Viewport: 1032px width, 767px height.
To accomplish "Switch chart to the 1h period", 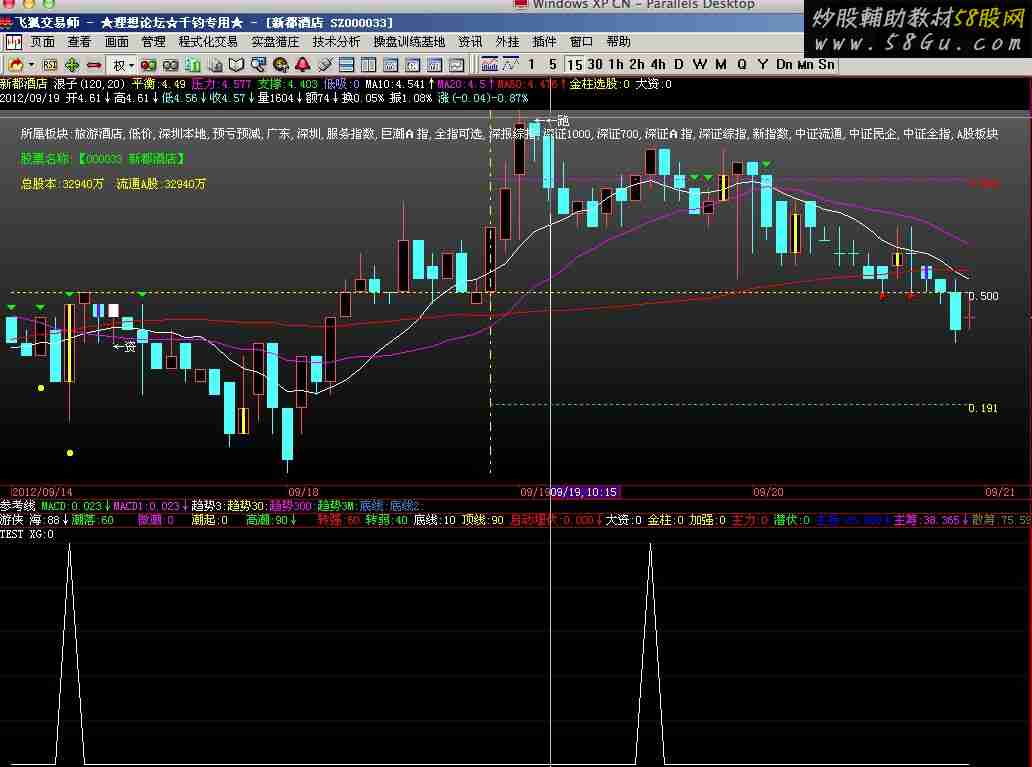I will 616,65.
